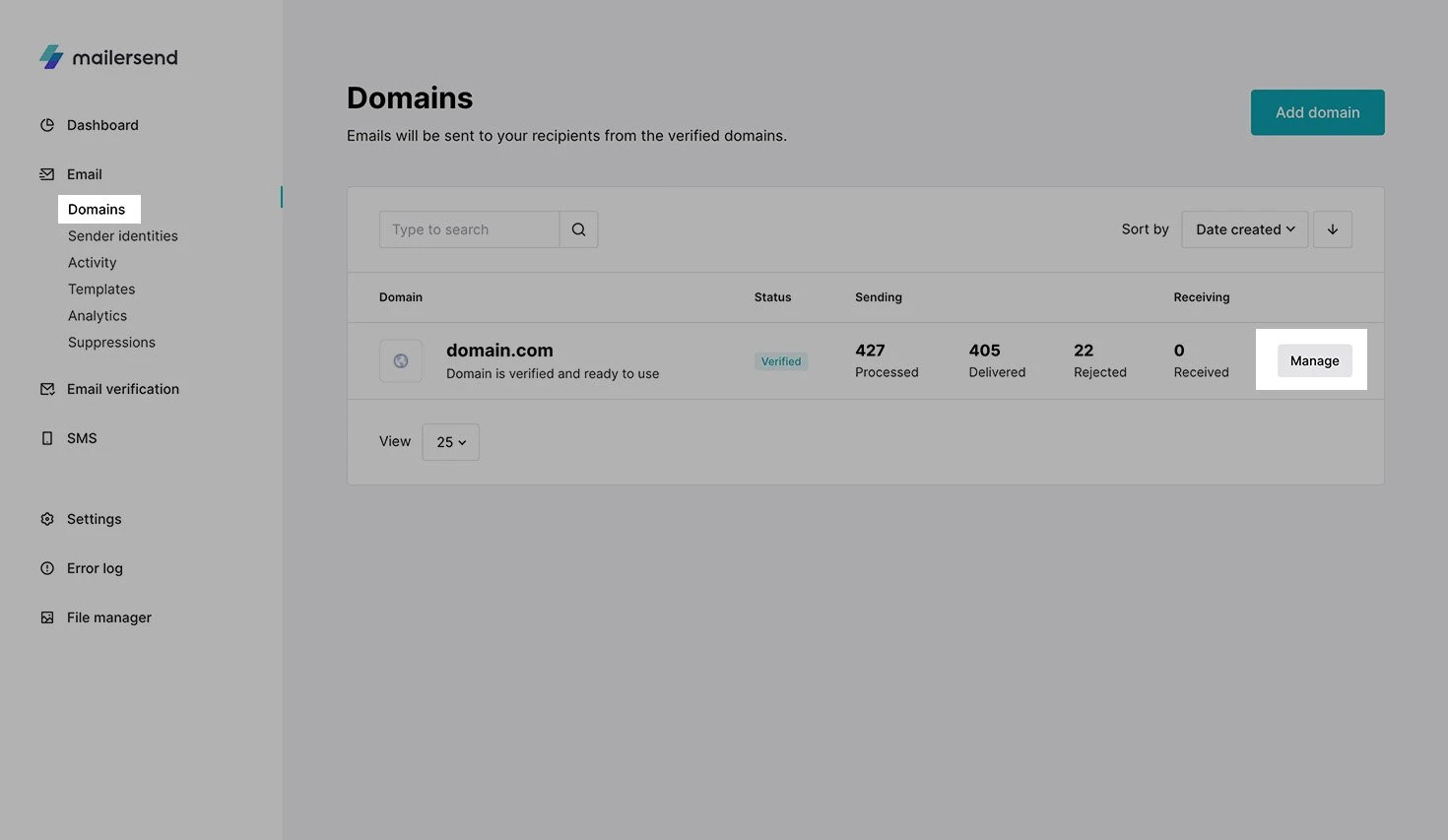Select Domains in the sidebar
This screenshot has width=1448, height=840.
click(97, 209)
